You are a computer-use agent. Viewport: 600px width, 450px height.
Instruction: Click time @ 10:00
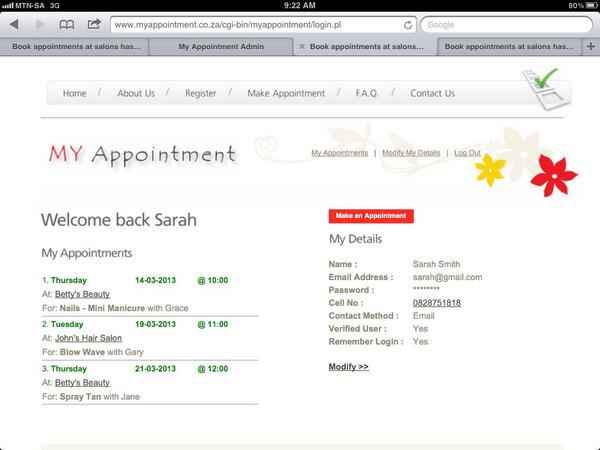click(x=212, y=280)
